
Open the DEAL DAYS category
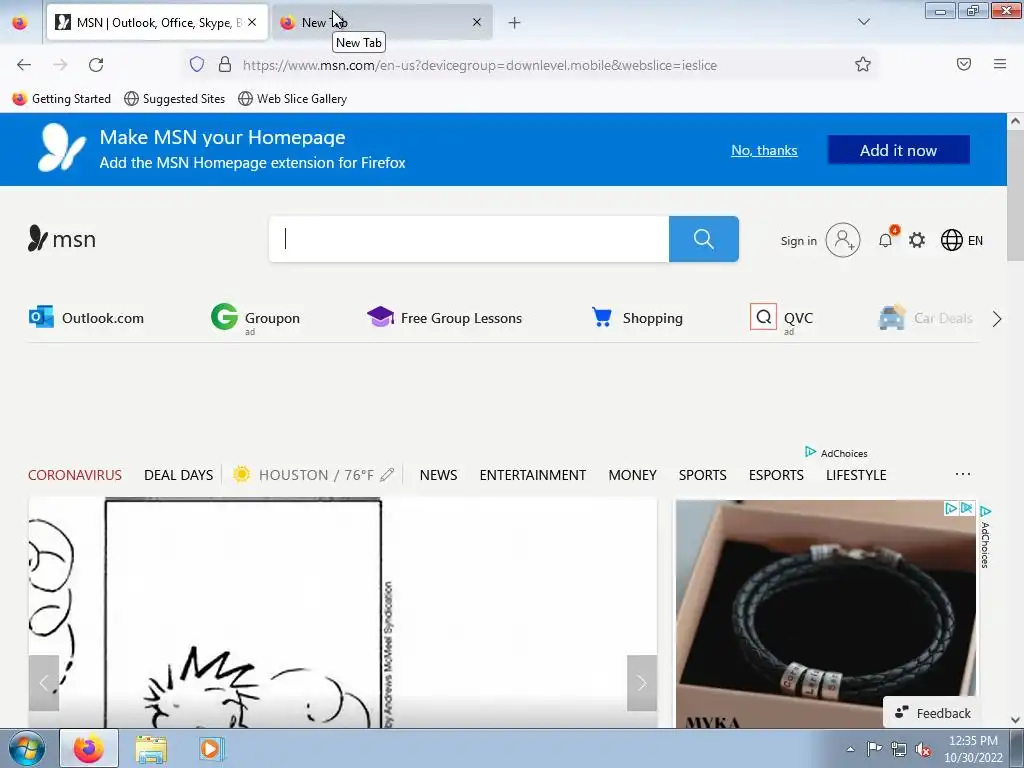pos(178,475)
